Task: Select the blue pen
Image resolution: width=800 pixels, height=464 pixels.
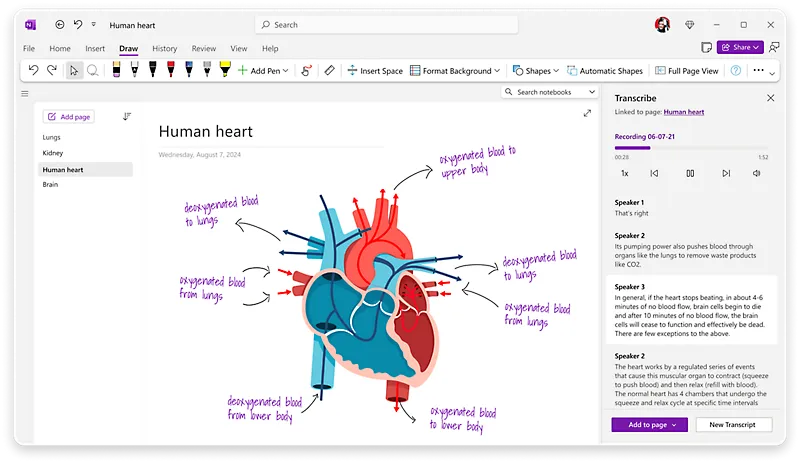Action: 189,69
